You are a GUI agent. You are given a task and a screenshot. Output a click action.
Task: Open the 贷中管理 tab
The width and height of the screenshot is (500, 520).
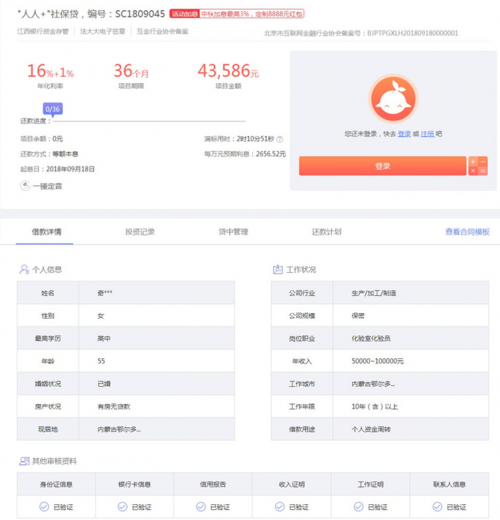233,232
